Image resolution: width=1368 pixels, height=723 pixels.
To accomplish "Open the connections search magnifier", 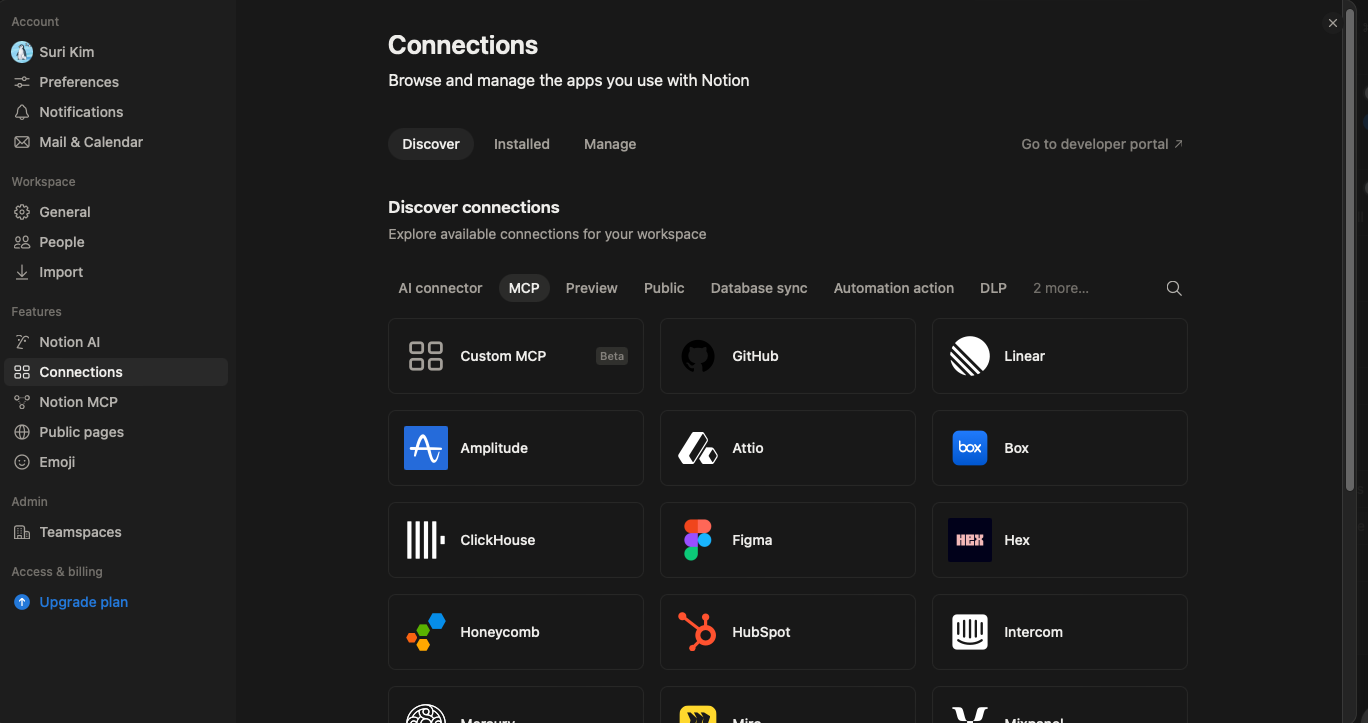I will point(1174,288).
